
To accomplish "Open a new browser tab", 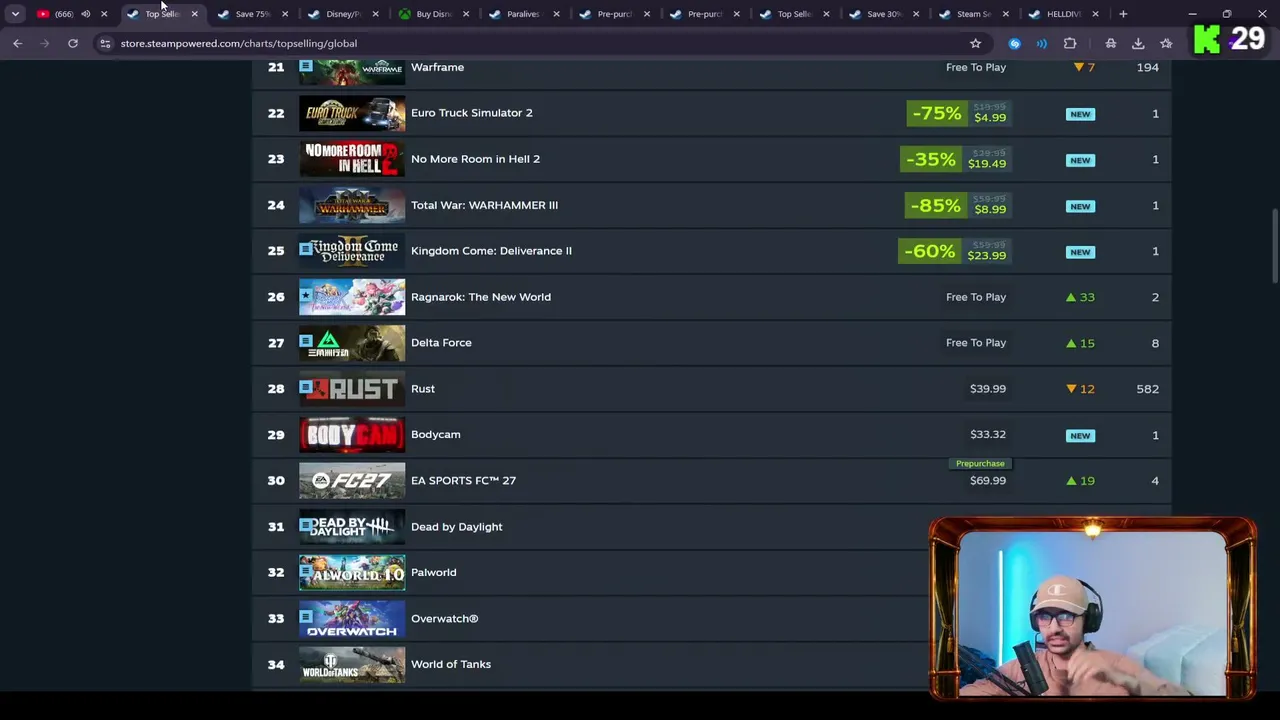I will tap(1123, 14).
